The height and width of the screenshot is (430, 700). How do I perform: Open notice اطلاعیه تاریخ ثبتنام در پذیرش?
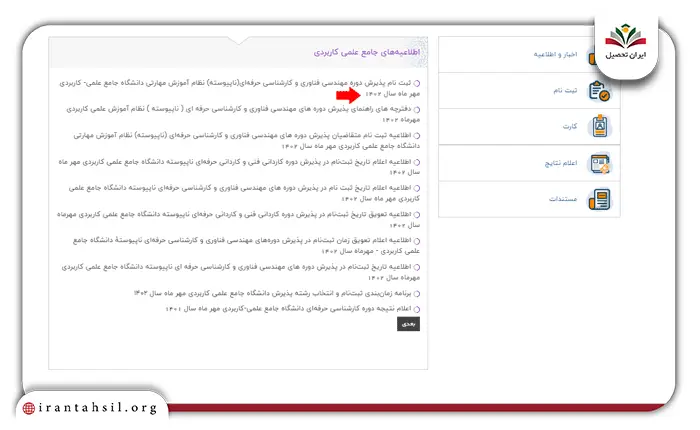241,272
